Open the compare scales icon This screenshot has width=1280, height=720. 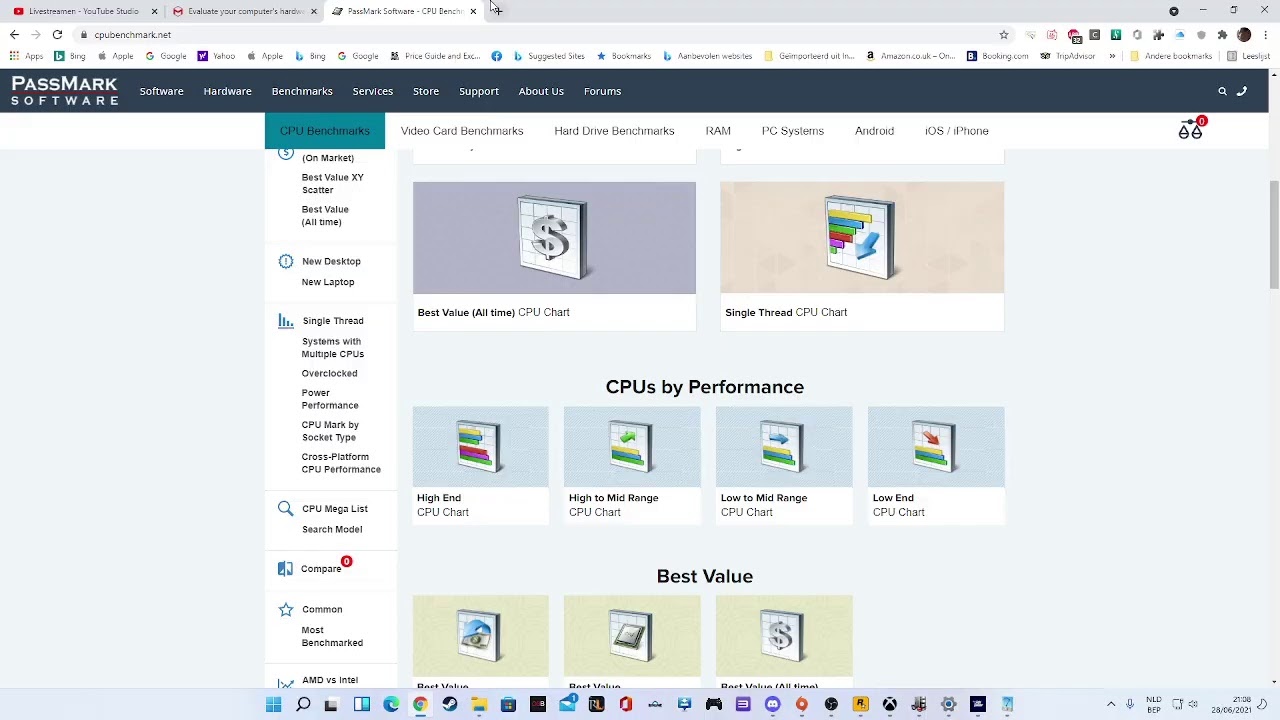(1190, 130)
